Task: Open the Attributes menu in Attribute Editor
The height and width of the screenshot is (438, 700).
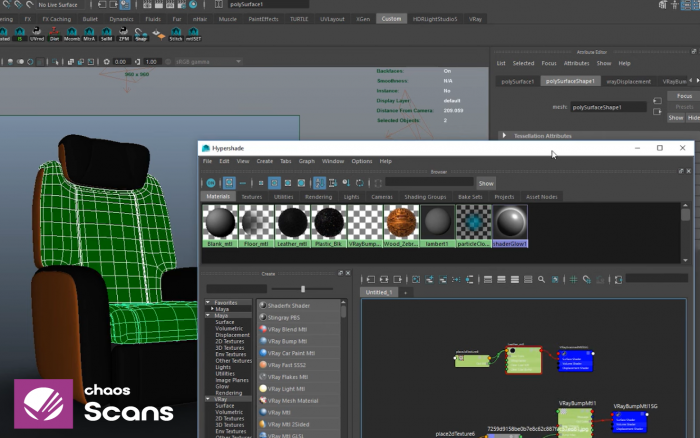Action: click(576, 63)
